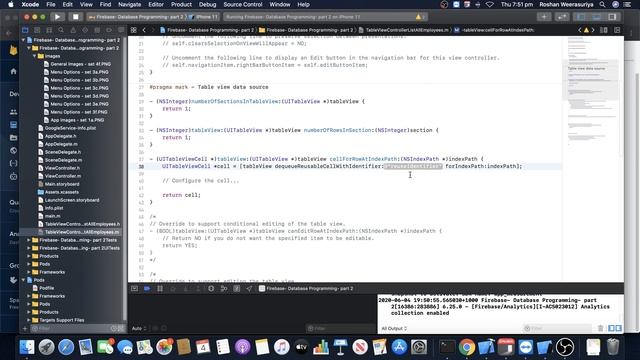This screenshot has width=640, height=360.
Task: Stop the running app with the Stop button
Action: click(76, 17)
